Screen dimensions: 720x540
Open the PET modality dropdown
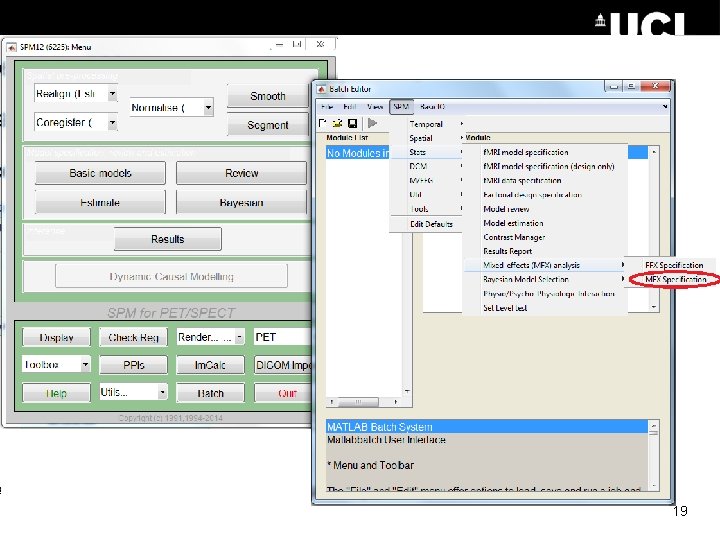[282, 337]
